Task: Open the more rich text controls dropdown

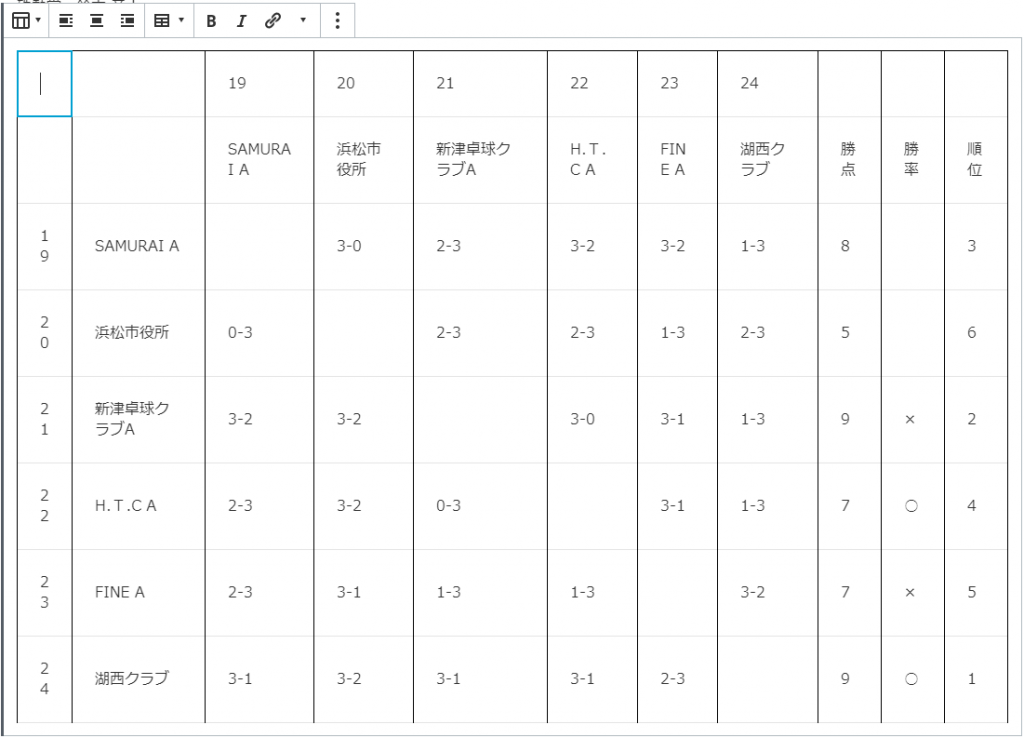Action: pyautogui.click(x=303, y=20)
